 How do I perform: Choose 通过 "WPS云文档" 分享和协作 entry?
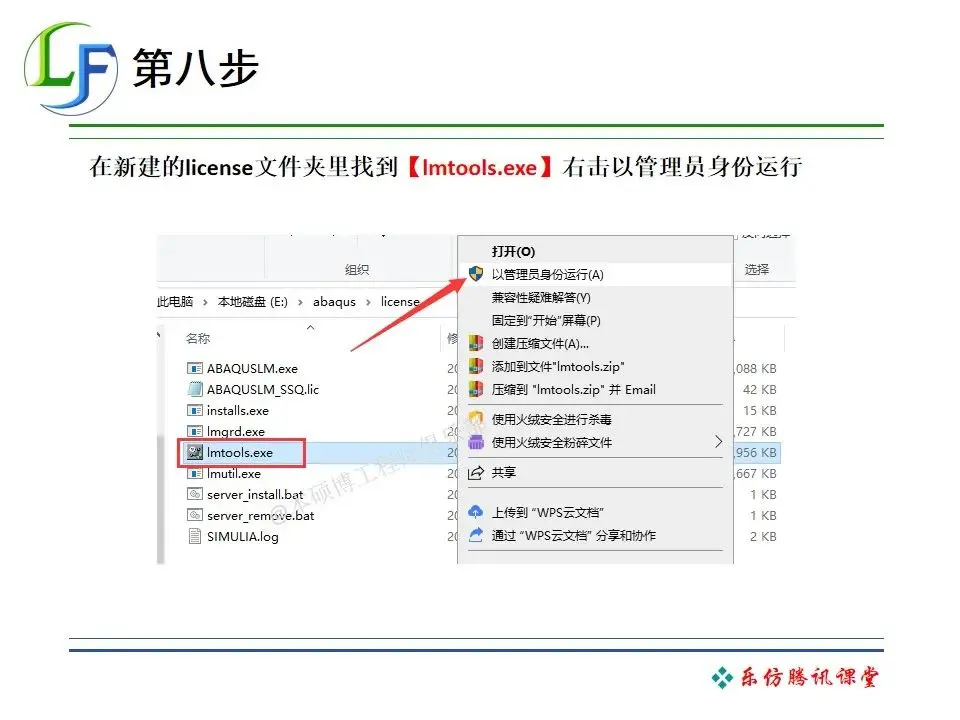pyautogui.click(x=595, y=536)
